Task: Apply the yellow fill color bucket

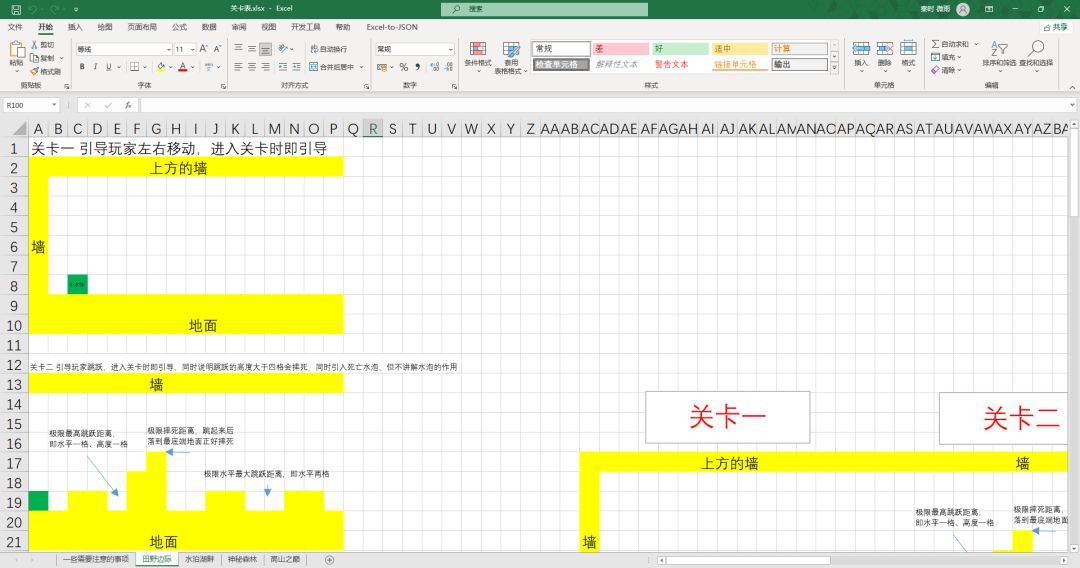Action: click(x=160, y=67)
